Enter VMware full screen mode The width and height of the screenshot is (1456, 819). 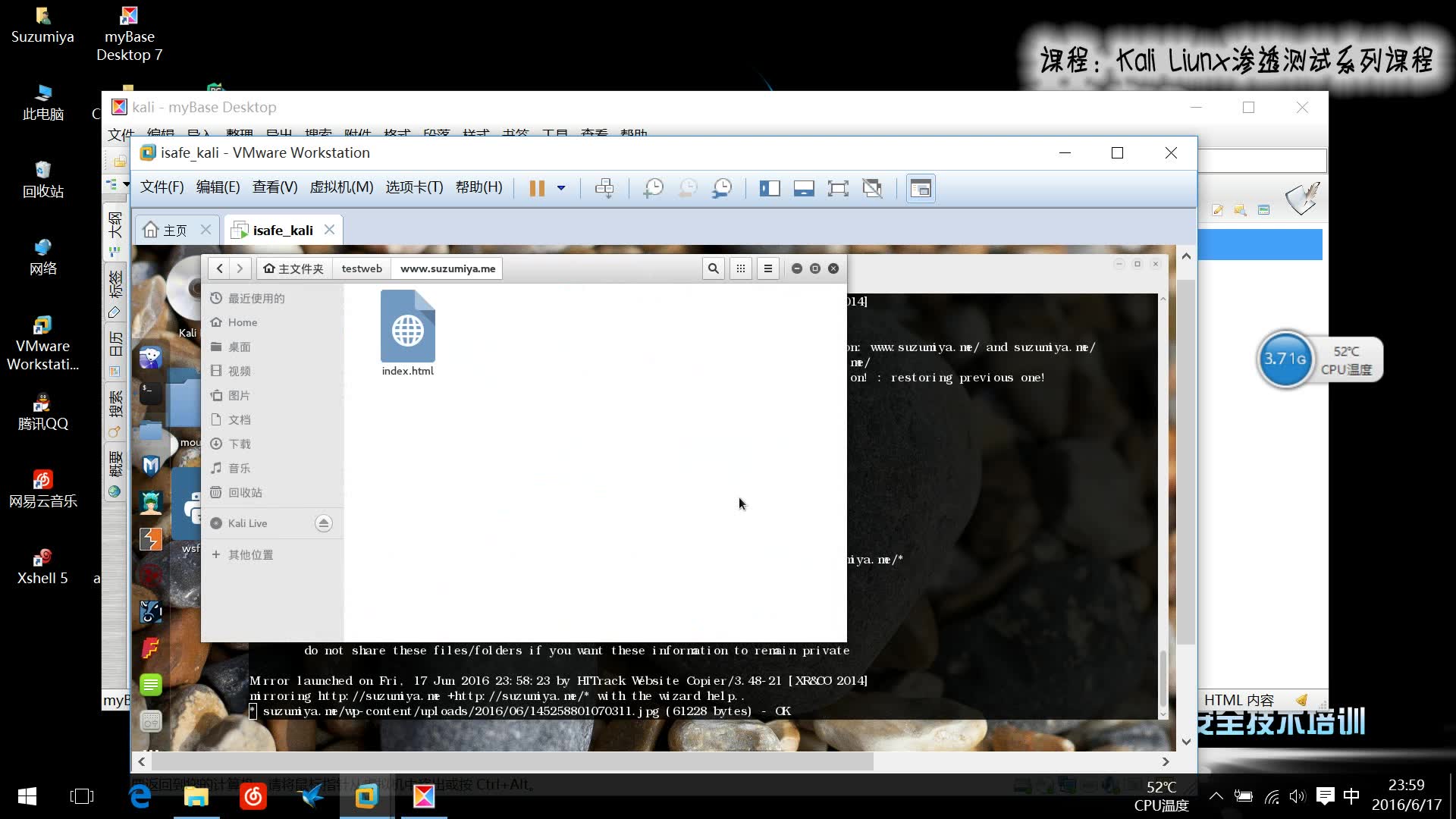coord(838,188)
